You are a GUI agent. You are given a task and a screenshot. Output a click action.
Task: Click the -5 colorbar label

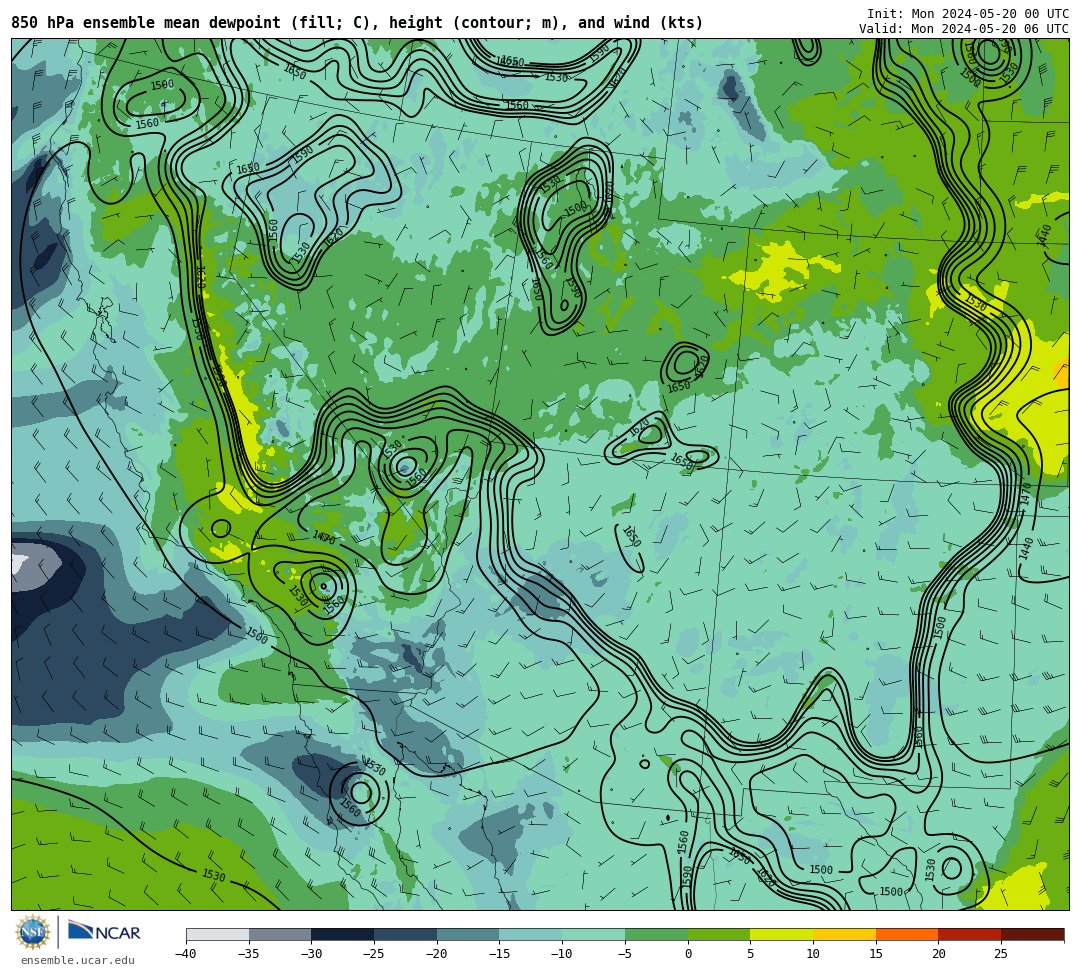tap(625, 954)
